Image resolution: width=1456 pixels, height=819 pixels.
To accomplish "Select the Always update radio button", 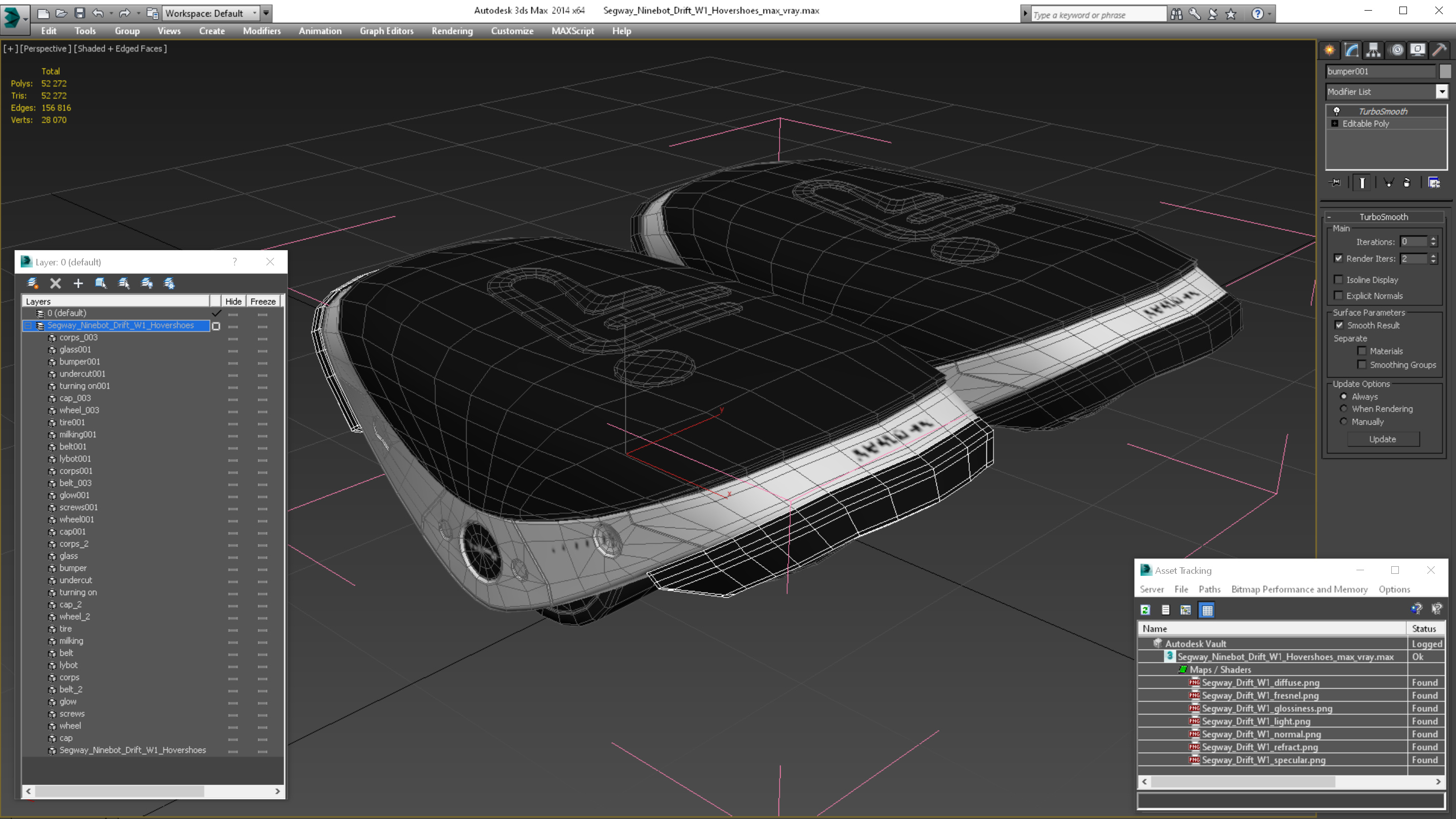I will (x=1344, y=396).
